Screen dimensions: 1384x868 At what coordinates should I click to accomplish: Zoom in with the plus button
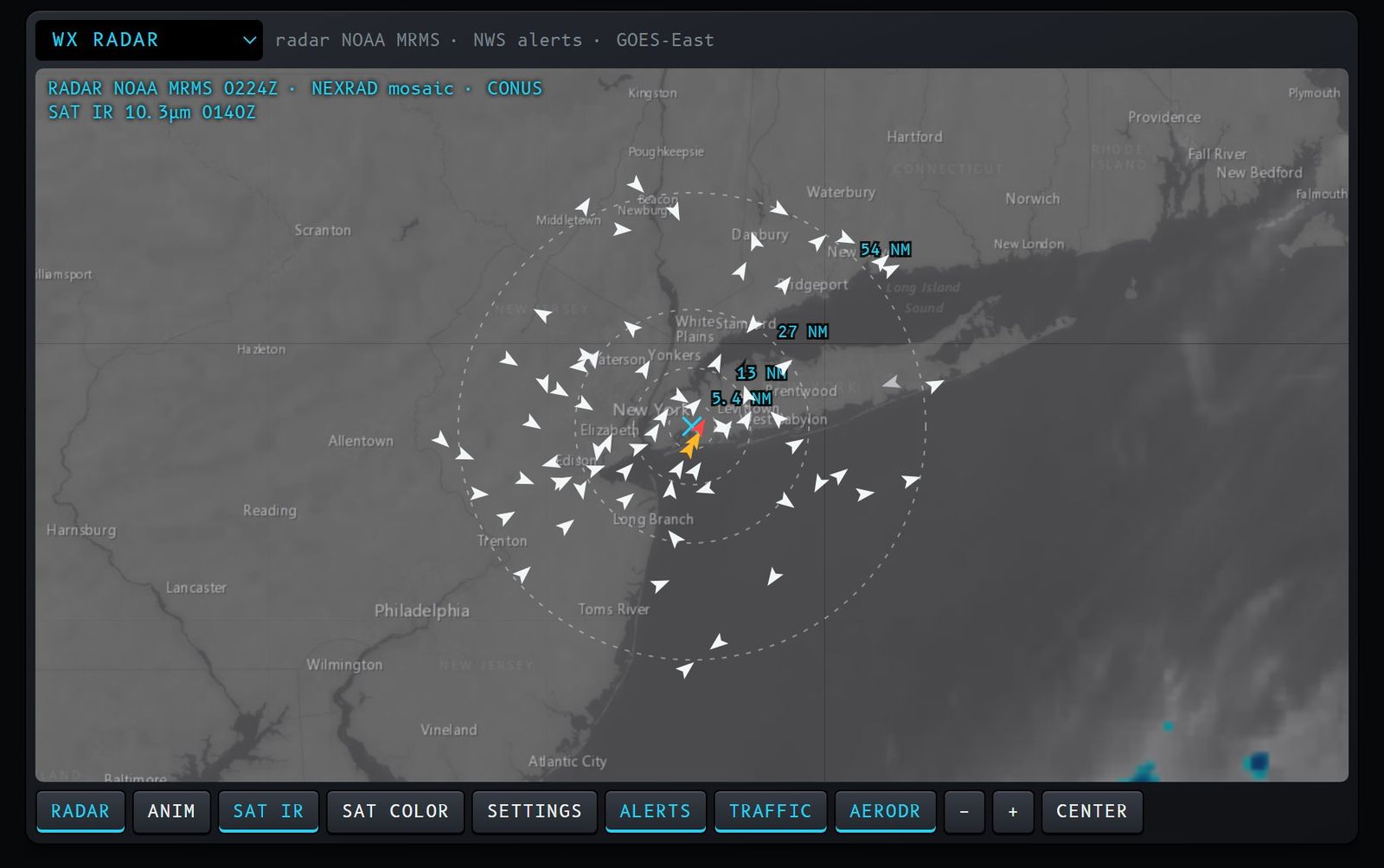tap(1013, 812)
